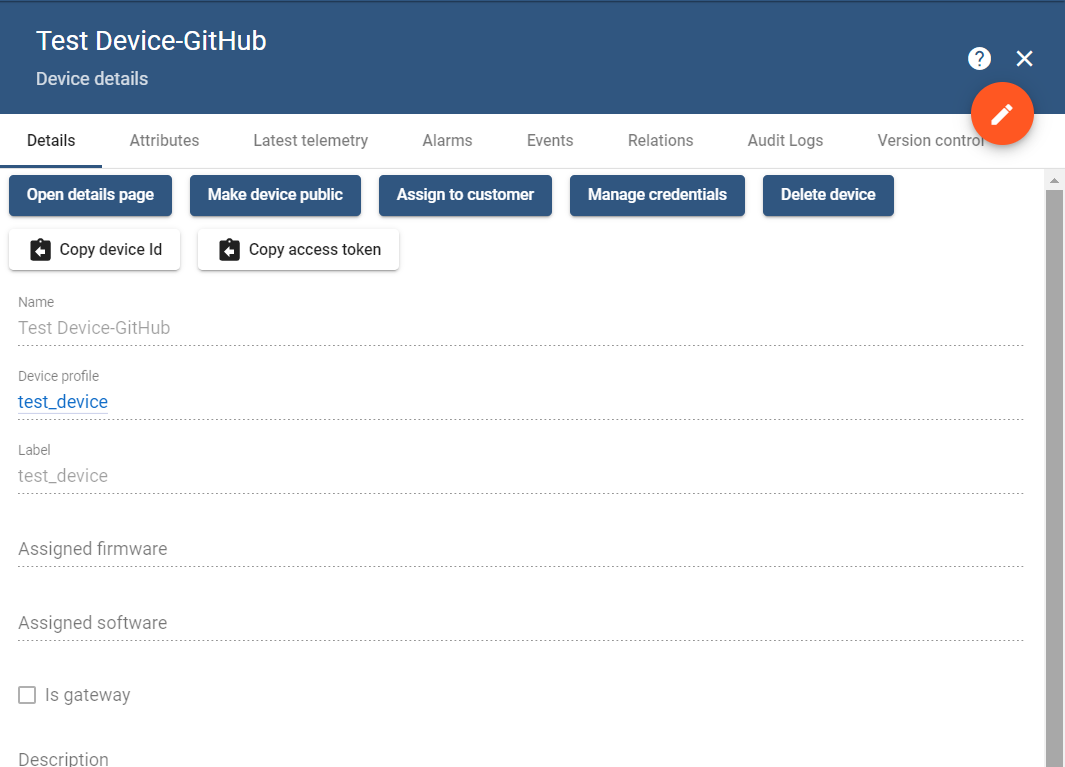The width and height of the screenshot is (1065, 767).
Task: Click the Assigned firmware field
Action: 520,549
